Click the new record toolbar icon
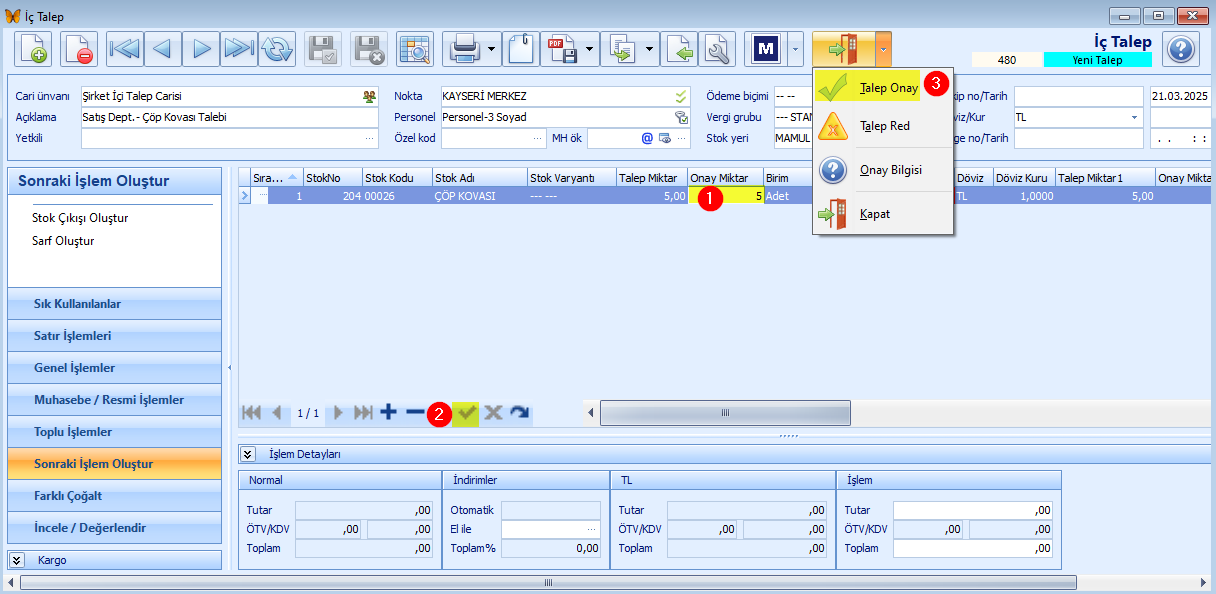The width and height of the screenshot is (1216, 594). (x=33, y=48)
